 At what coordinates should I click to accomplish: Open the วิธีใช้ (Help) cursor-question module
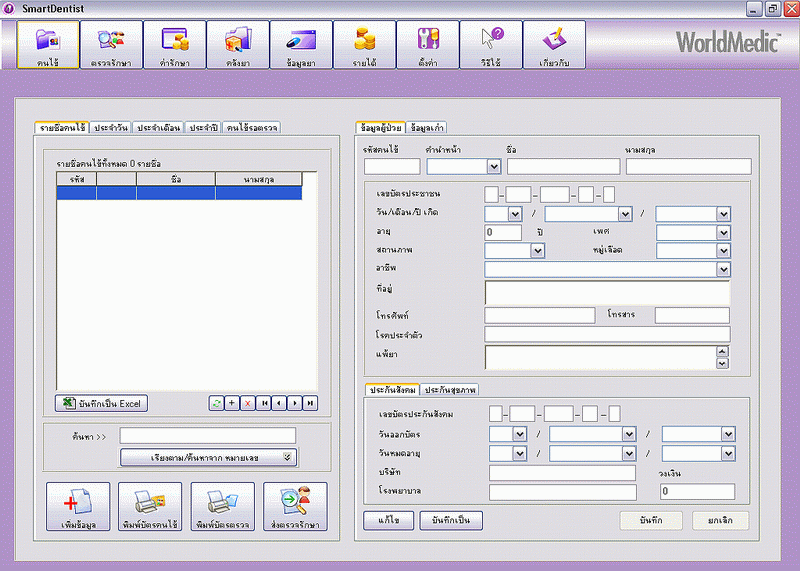(491, 44)
